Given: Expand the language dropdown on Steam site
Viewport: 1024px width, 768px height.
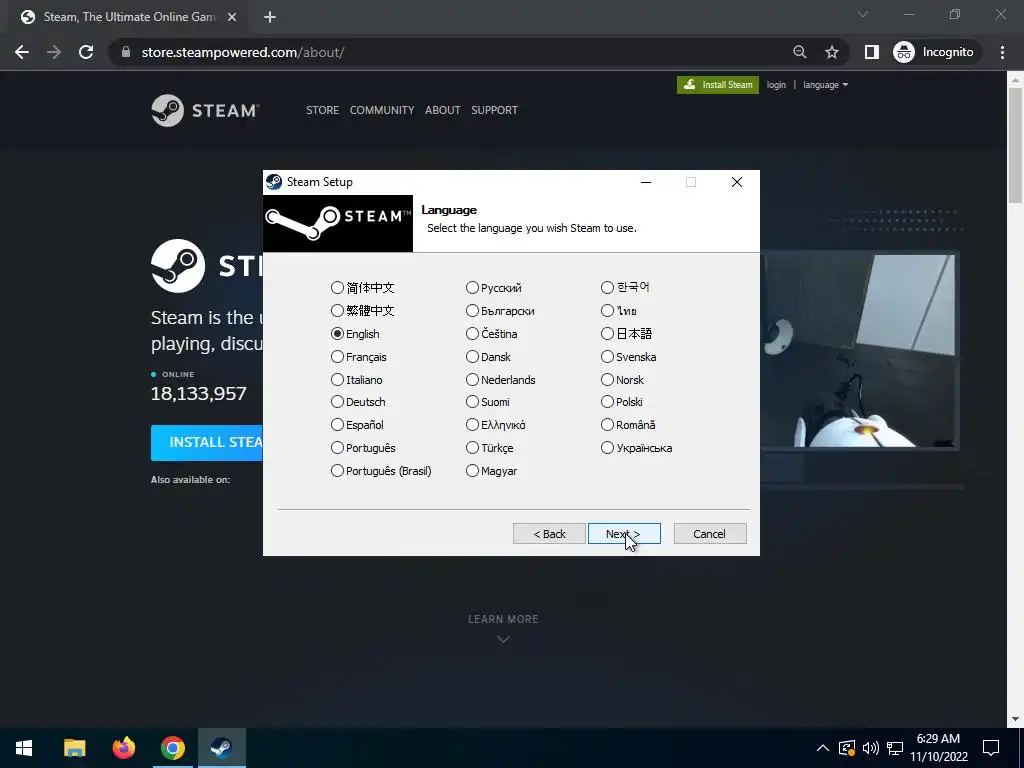Looking at the screenshot, I should tap(825, 85).
